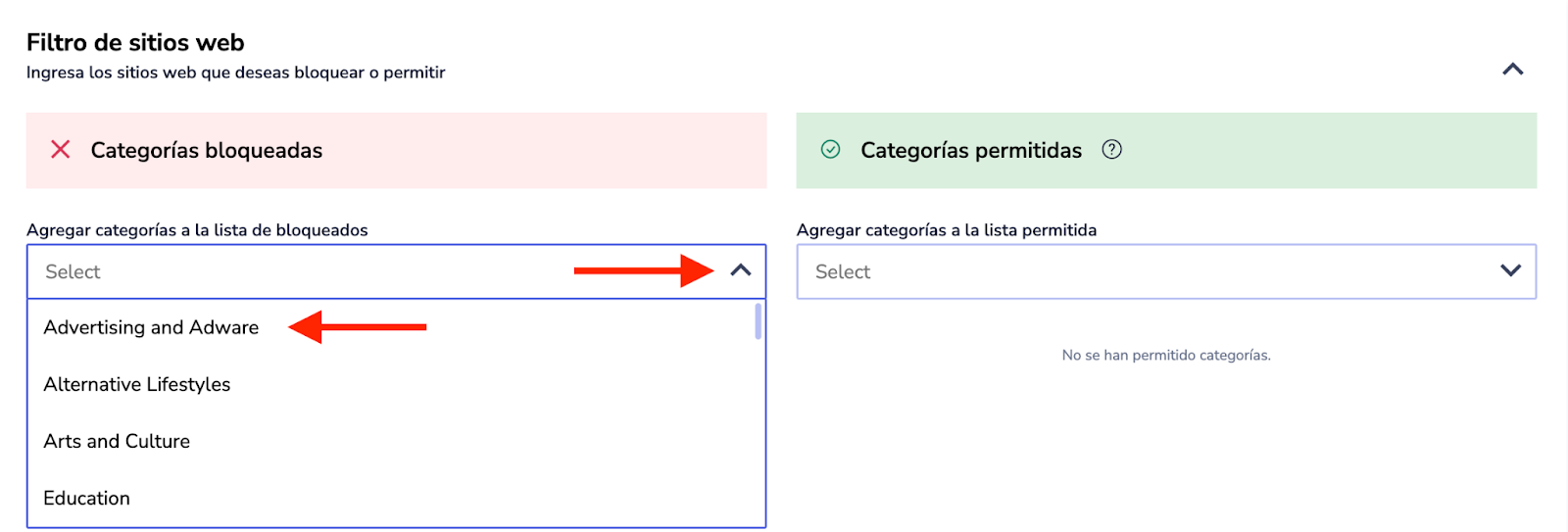
Task: Select the Advertising and Adware option
Action: point(151,327)
